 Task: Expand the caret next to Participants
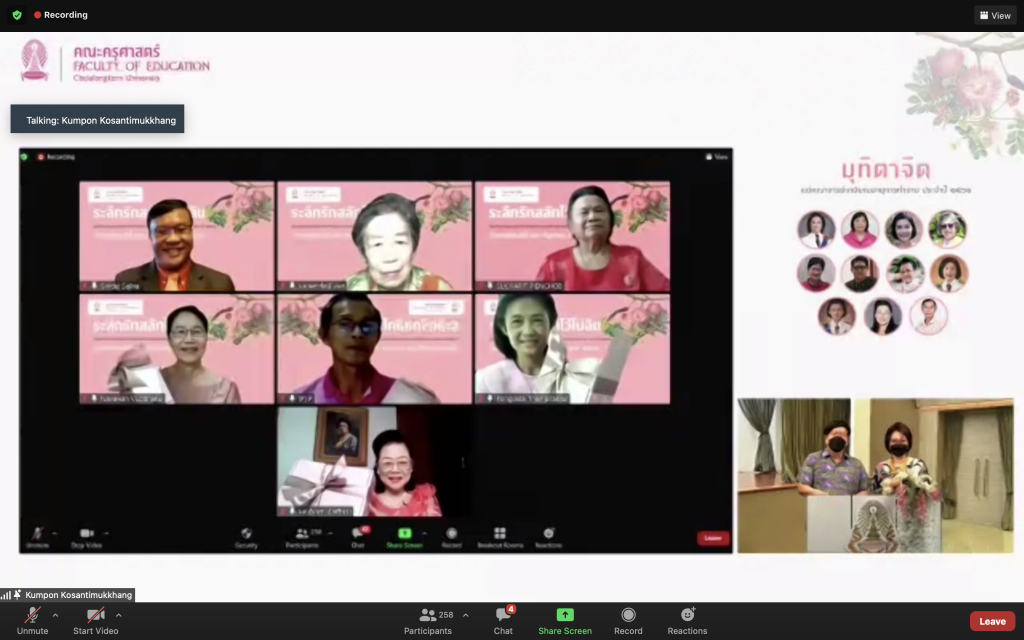coord(466,615)
